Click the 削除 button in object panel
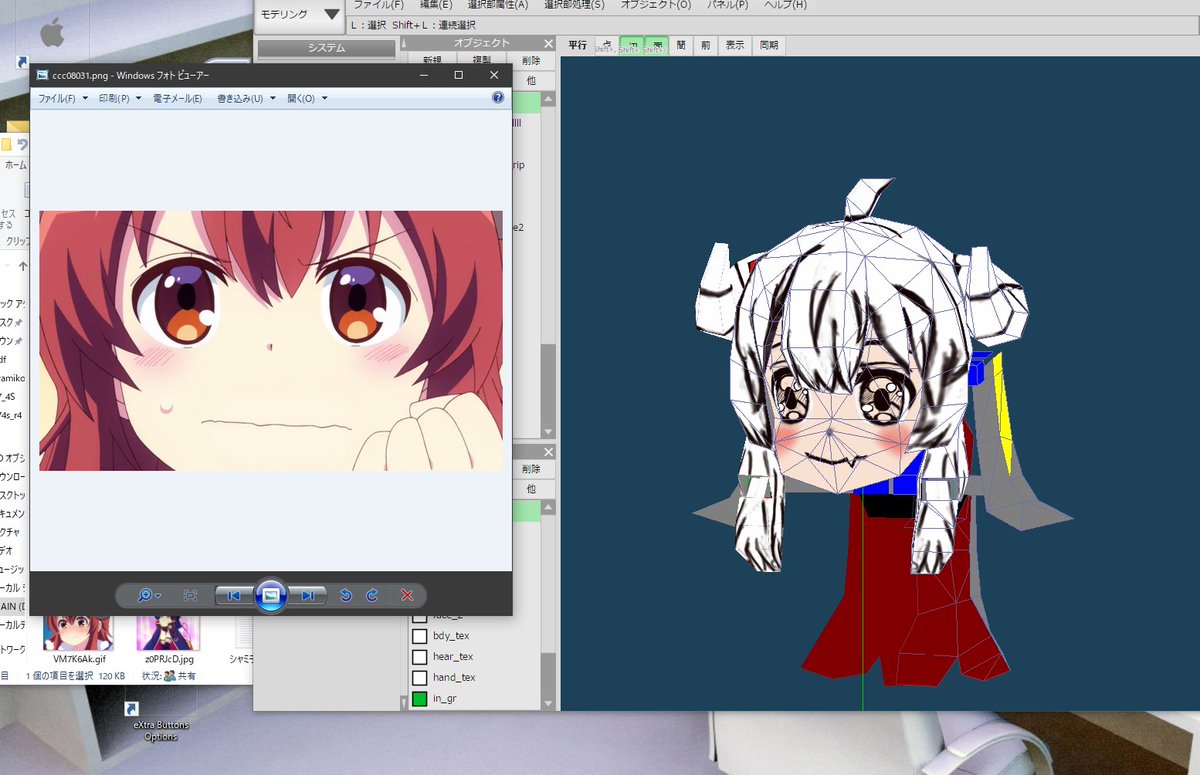This screenshot has width=1200, height=775. 531,61
